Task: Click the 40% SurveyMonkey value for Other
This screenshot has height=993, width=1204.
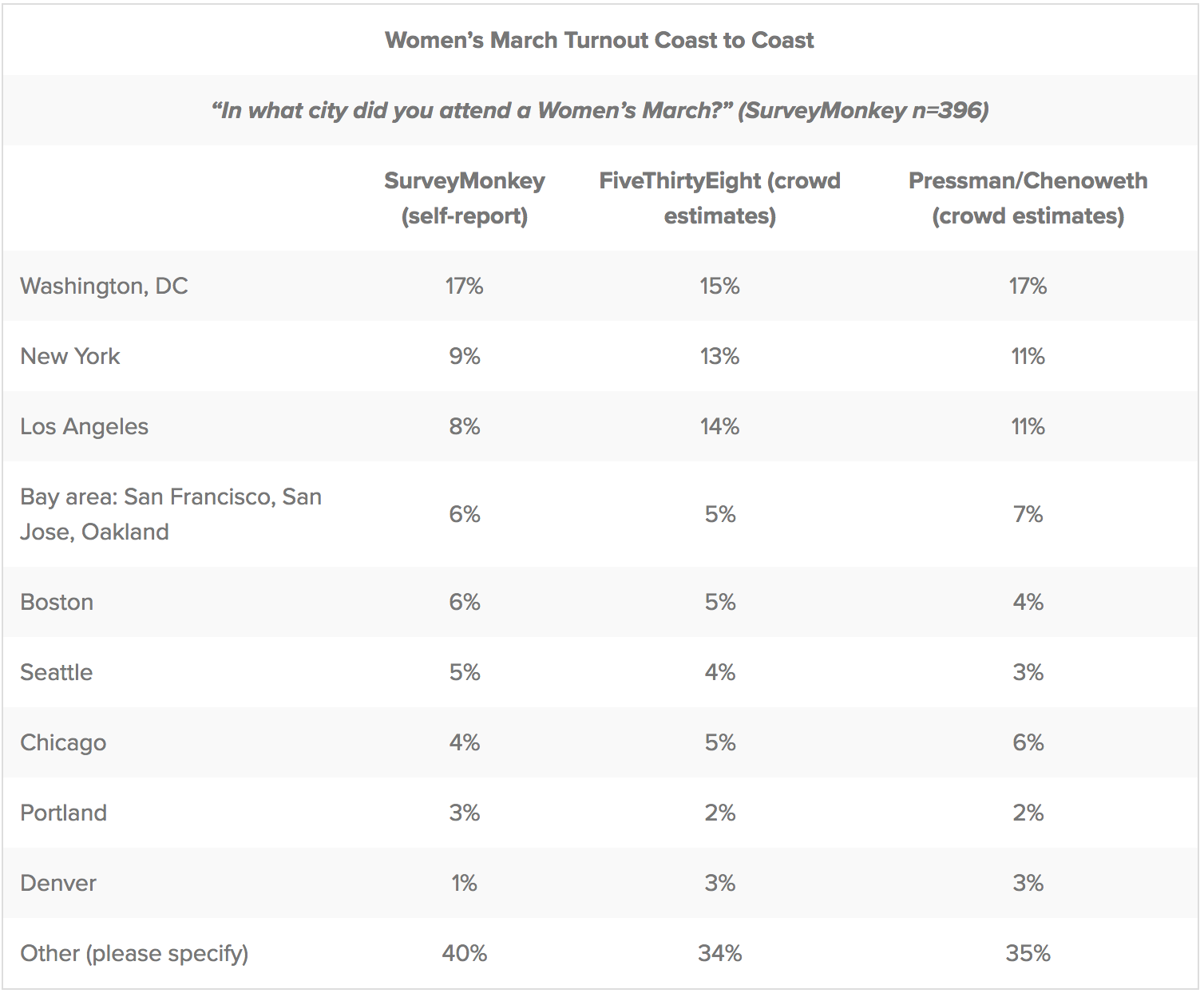Action: [465, 953]
